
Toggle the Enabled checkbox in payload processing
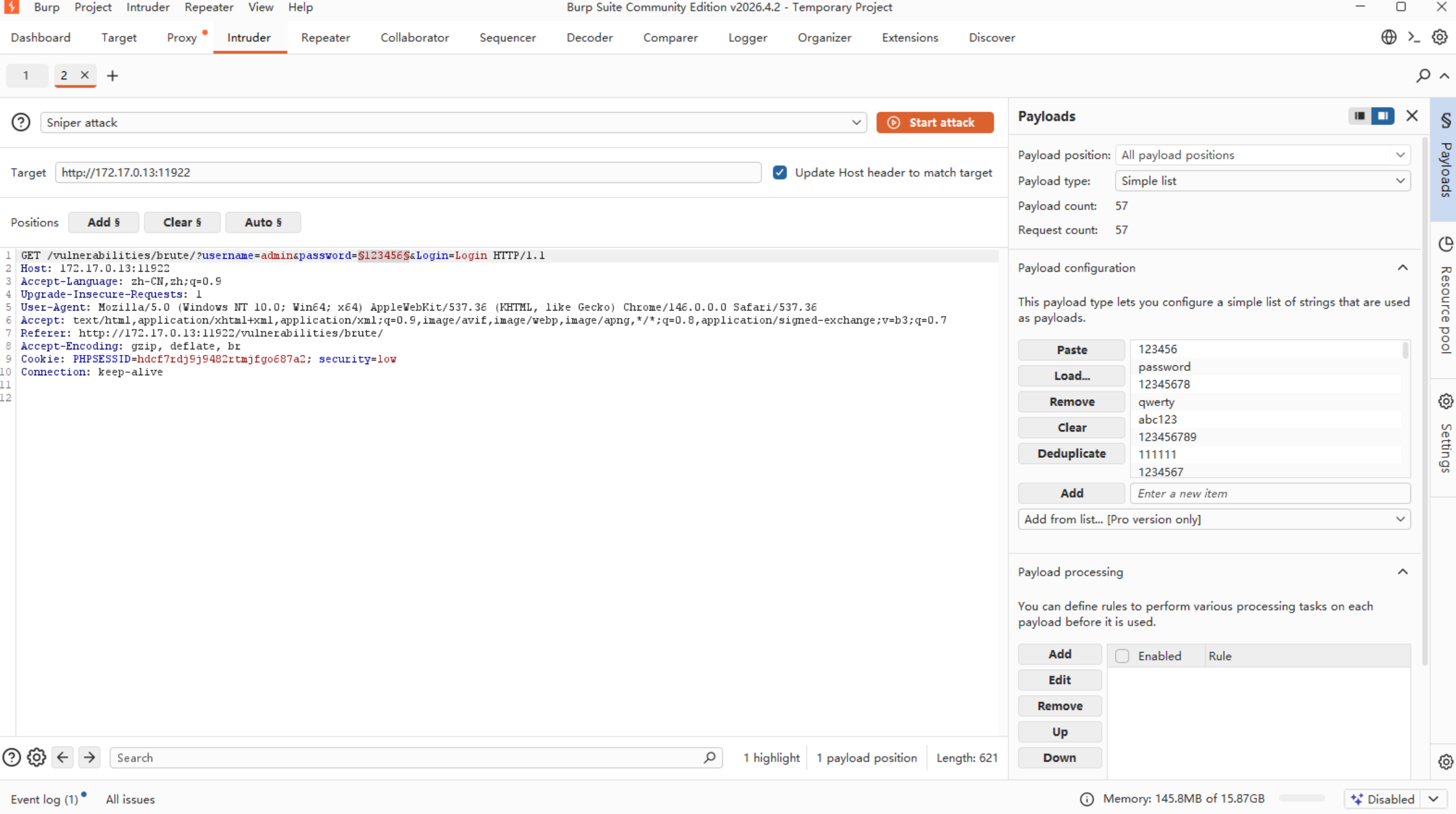pos(1122,656)
